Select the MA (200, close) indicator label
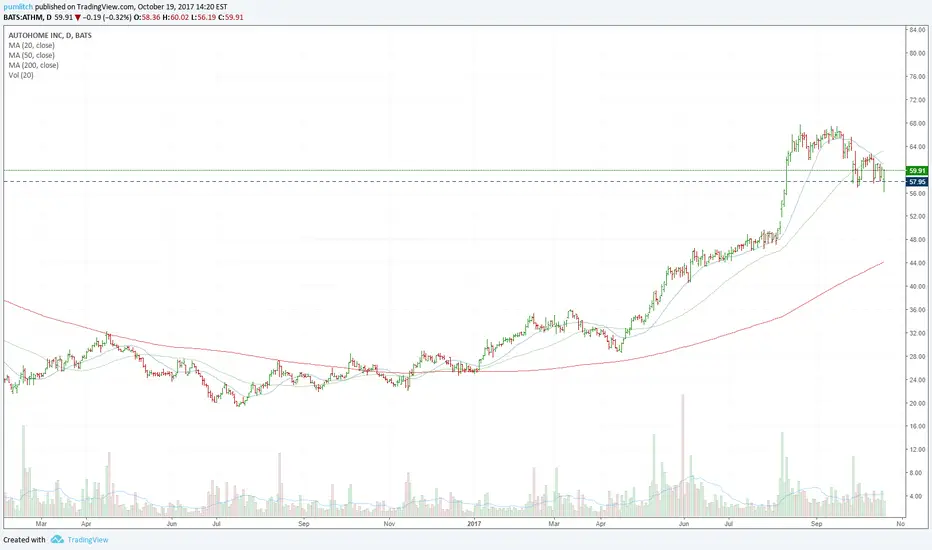 (x=33, y=65)
